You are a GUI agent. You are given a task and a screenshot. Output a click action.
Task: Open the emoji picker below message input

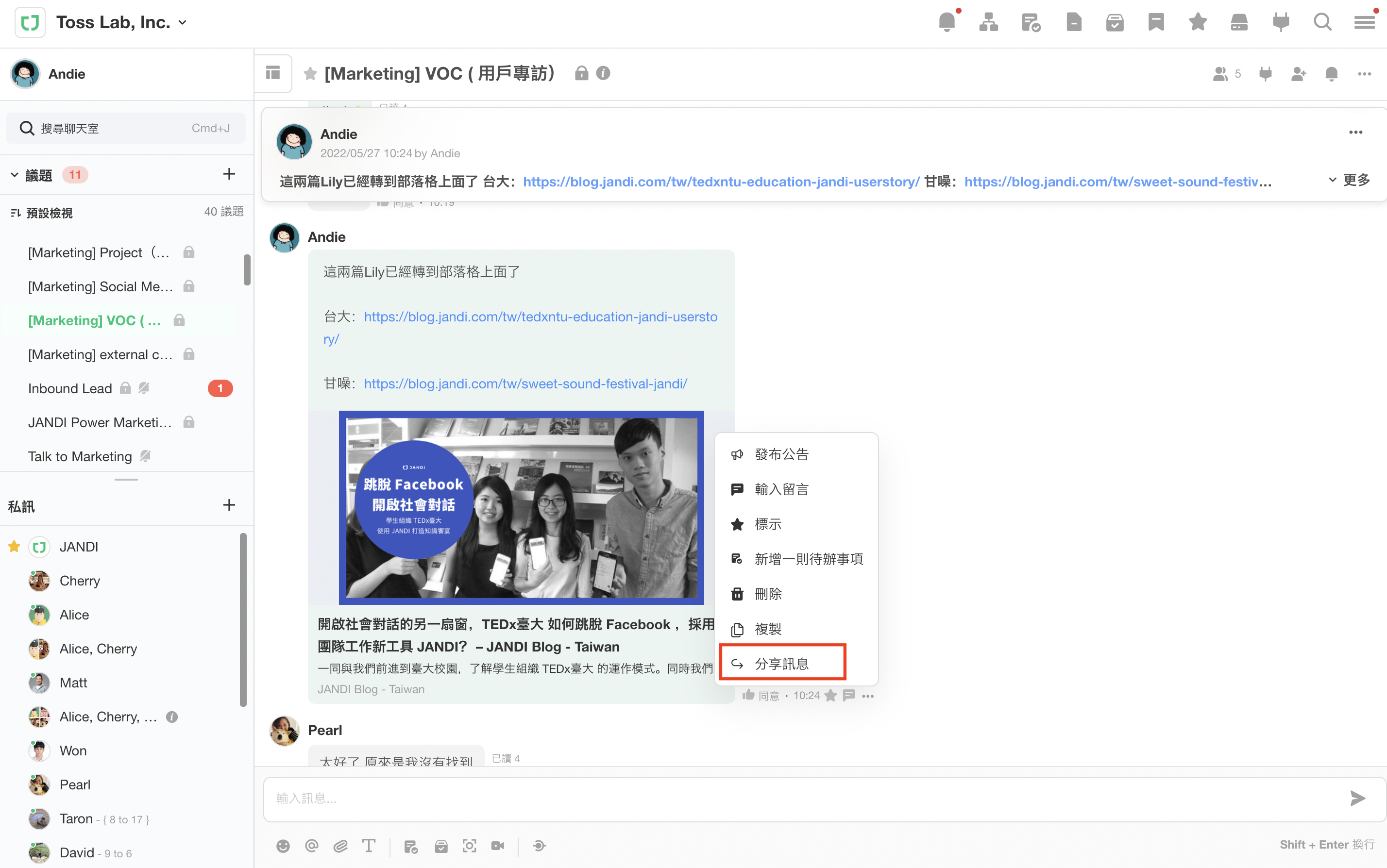click(283, 846)
